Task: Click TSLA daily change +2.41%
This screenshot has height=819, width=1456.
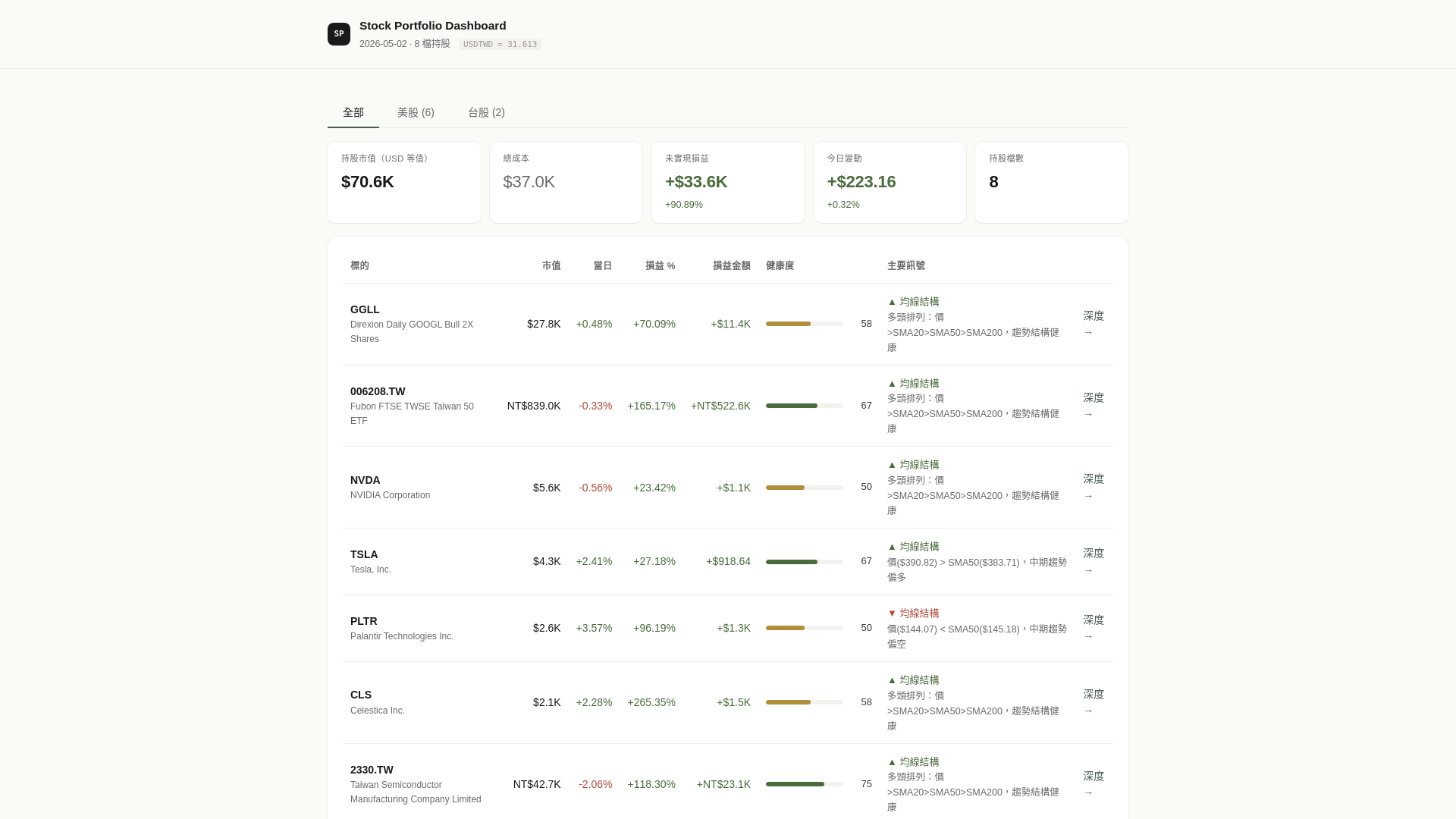Action: (x=594, y=561)
